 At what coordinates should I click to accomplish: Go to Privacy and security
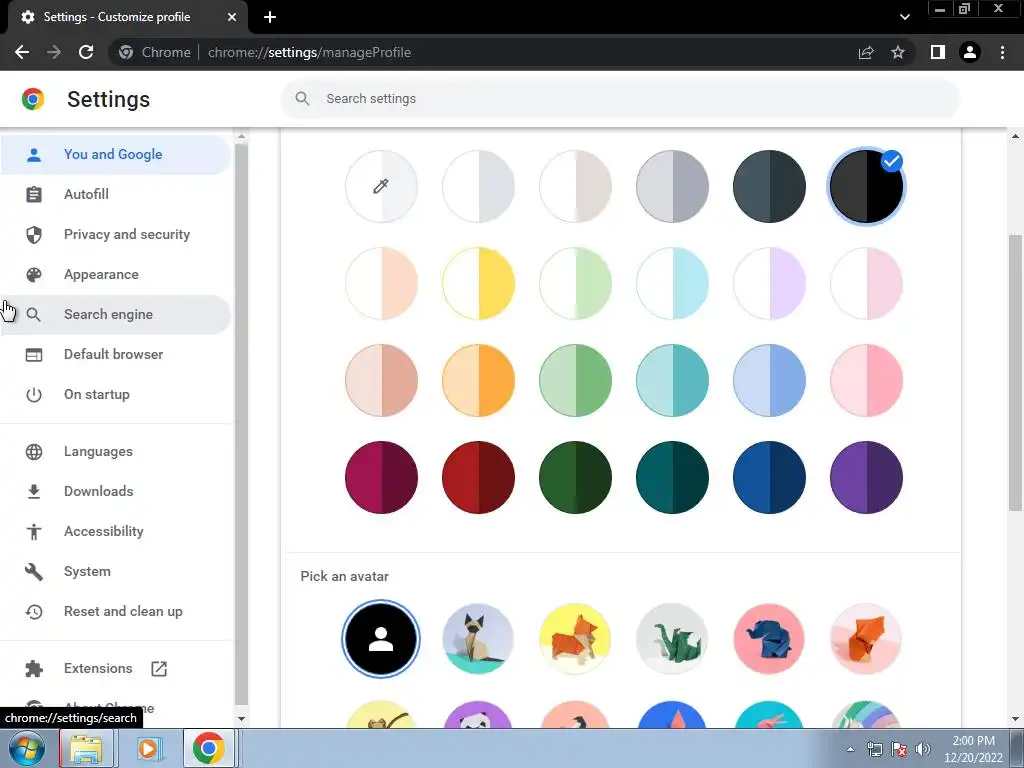point(116,234)
